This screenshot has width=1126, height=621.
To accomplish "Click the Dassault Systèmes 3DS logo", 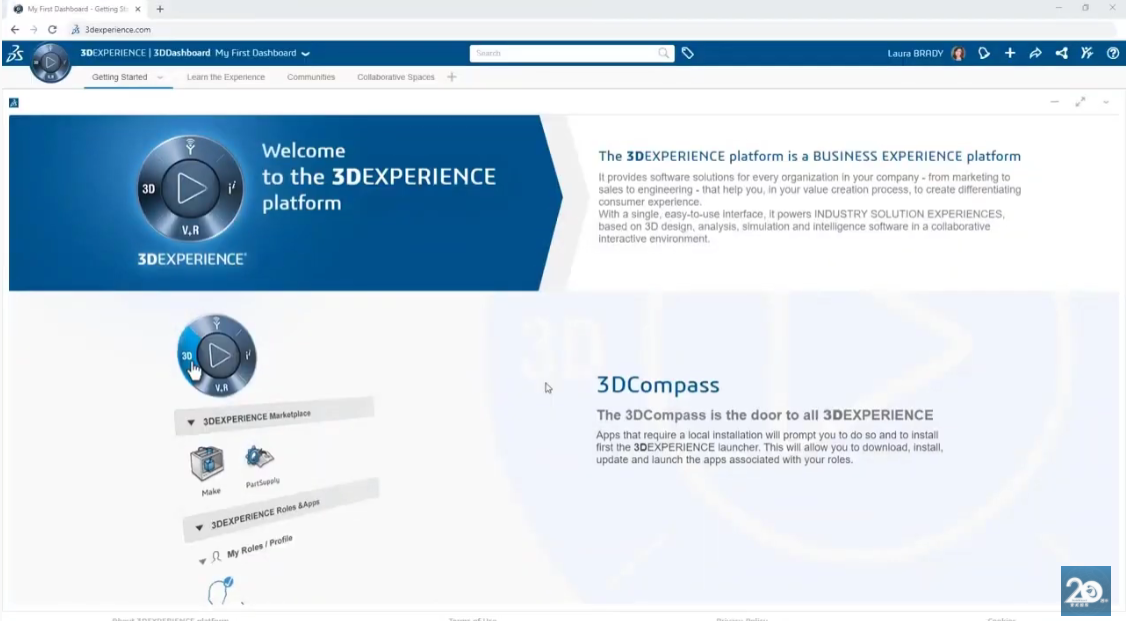I will [14, 53].
